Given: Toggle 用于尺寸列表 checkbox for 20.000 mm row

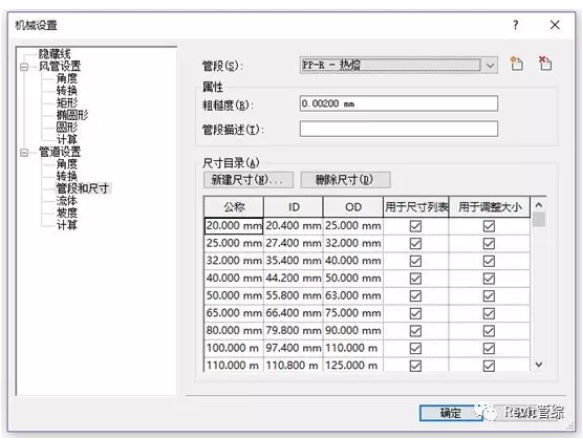Looking at the screenshot, I should [415, 226].
